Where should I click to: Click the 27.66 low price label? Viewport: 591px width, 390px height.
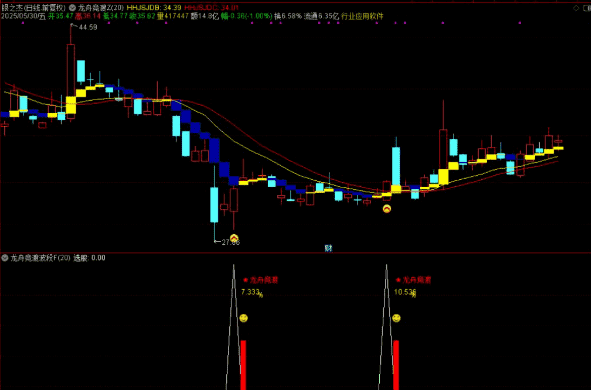(x=230, y=242)
